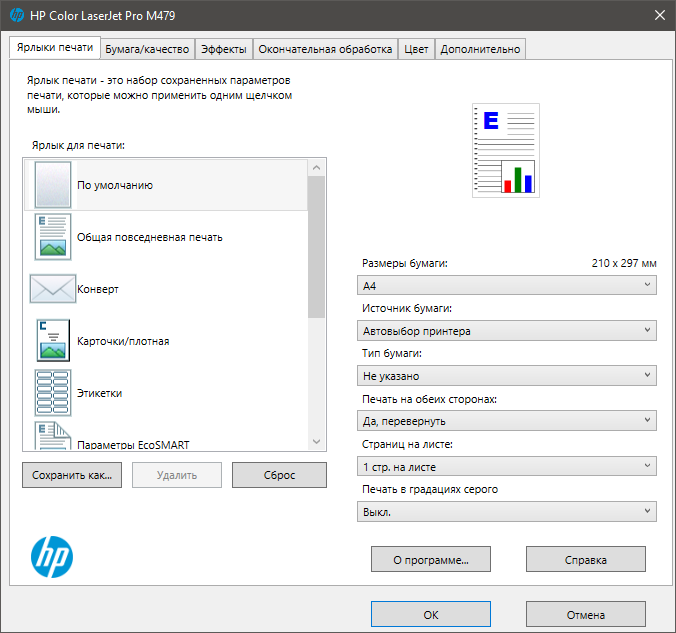This screenshot has width=676, height=633.
Task: Click the Сохранить как... button
Action: pyautogui.click(x=72, y=475)
